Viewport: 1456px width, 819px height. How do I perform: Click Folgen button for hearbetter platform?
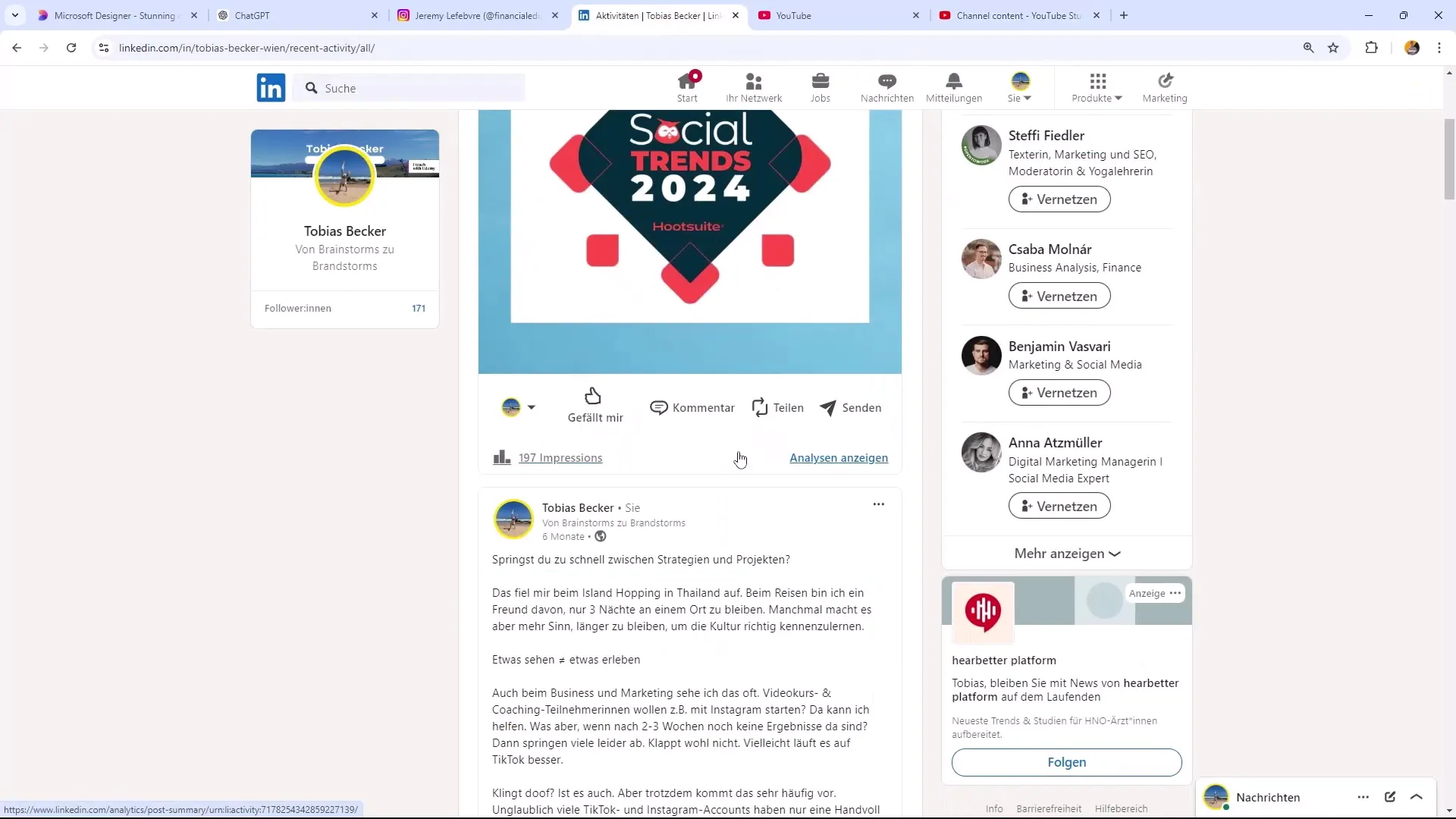pos(1067,762)
